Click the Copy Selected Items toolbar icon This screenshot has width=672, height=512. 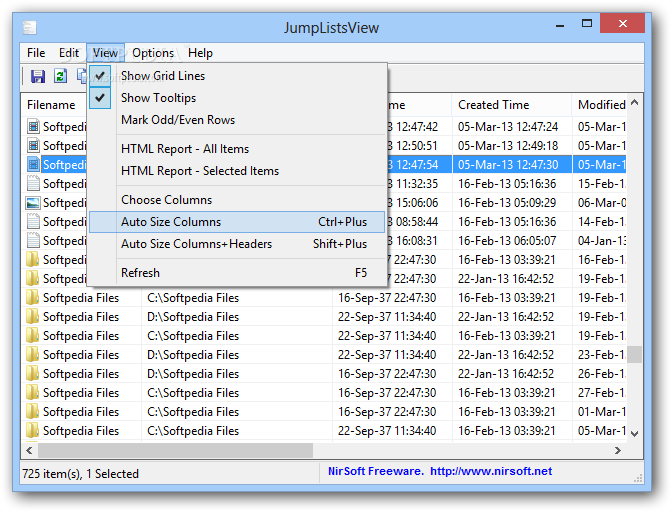[81, 76]
